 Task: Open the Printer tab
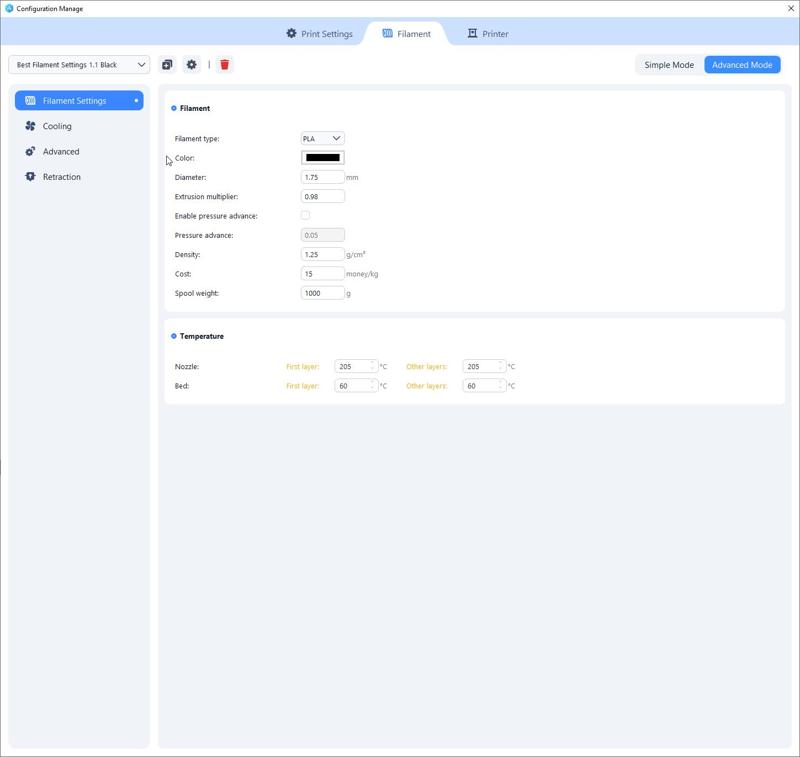(488, 34)
